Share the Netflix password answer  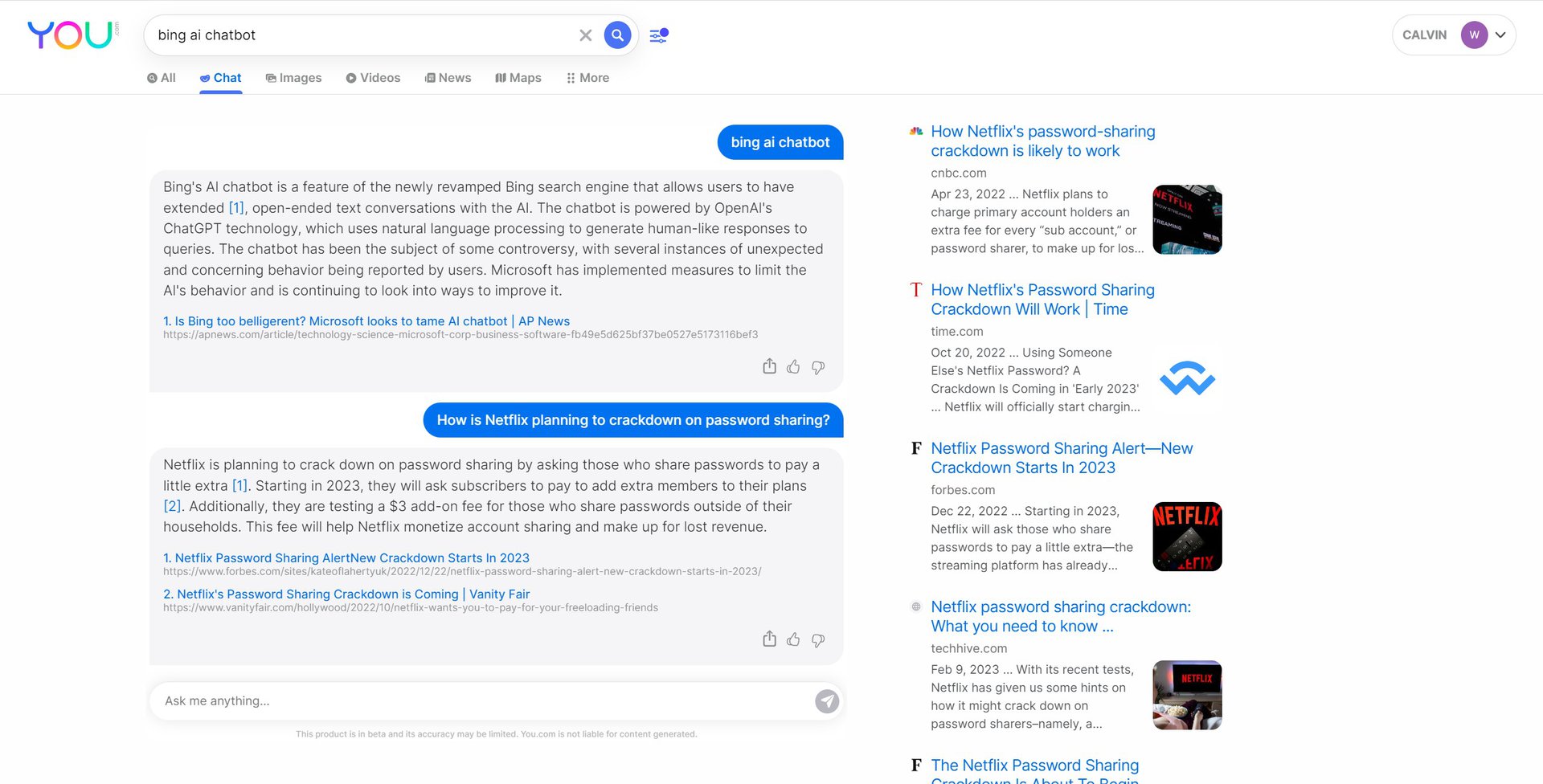[x=769, y=640]
